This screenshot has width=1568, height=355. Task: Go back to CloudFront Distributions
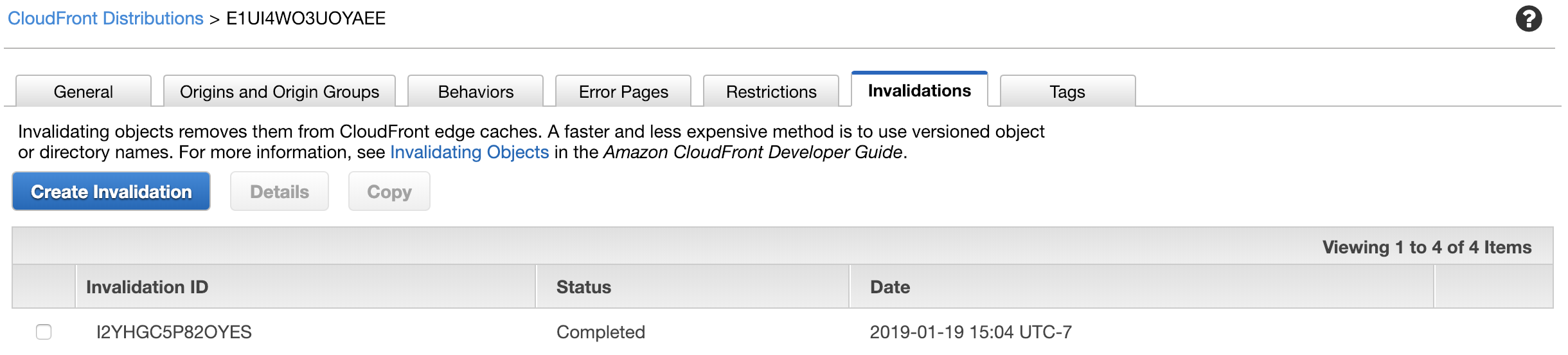(x=105, y=19)
